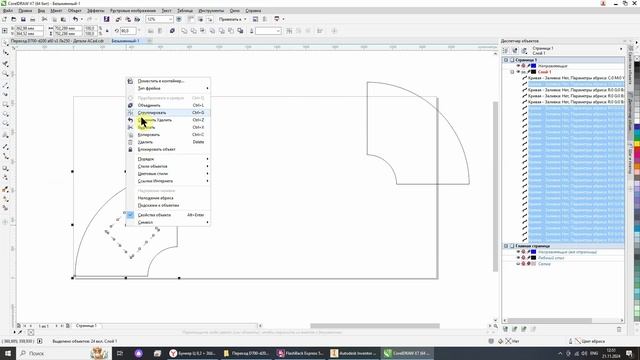Image resolution: width=640 pixels, height=360 pixels.
Task: Click the mirror horizontally icon on the property bar
Action: pos(151,31)
